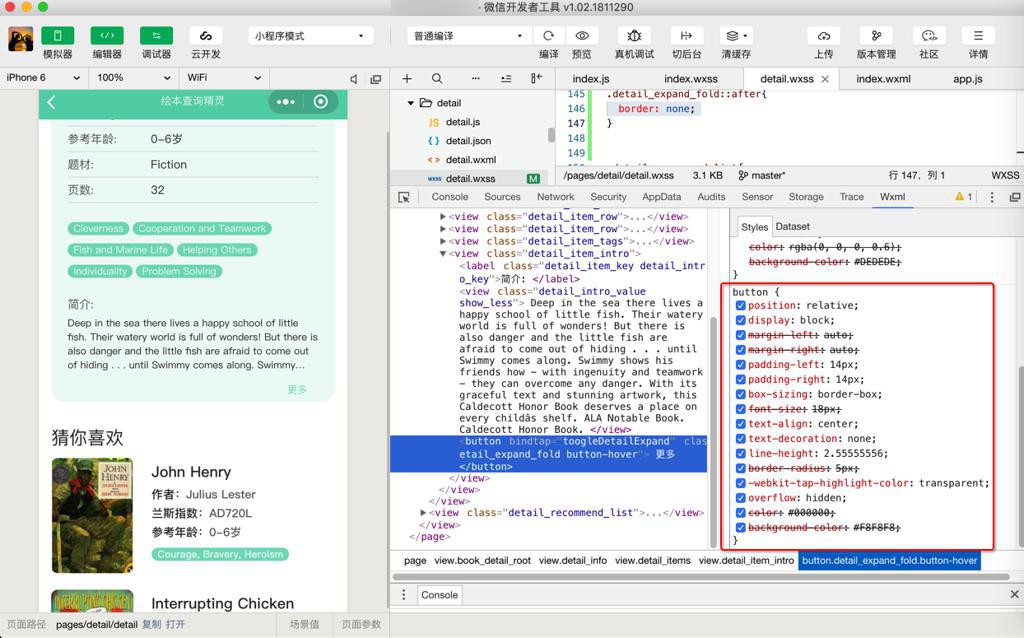Viewport: 1024px width, 638px height.
Task: Collapse the detail_item_intro view node
Action: coord(443,254)
